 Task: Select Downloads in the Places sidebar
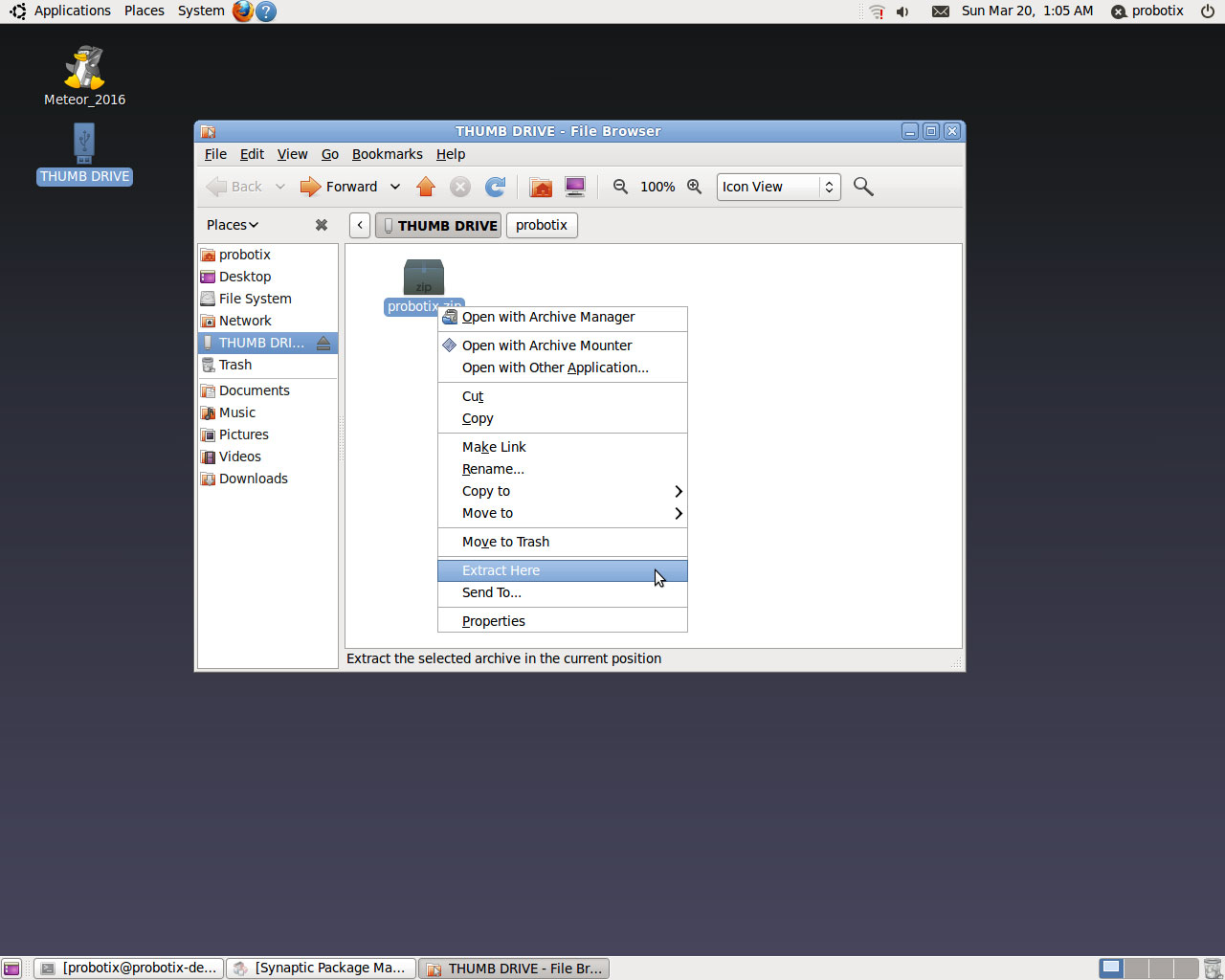pyautogui.click(x=253, y=479)
